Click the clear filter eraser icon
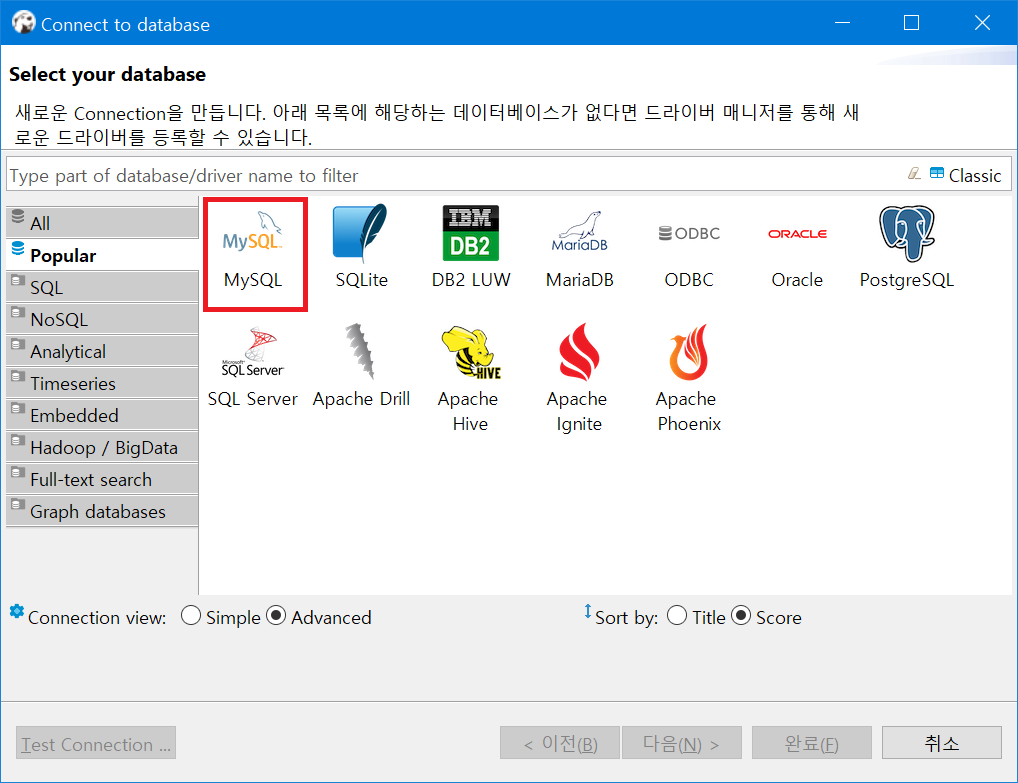Viewport: 1018px width, 783px height. 913,174
